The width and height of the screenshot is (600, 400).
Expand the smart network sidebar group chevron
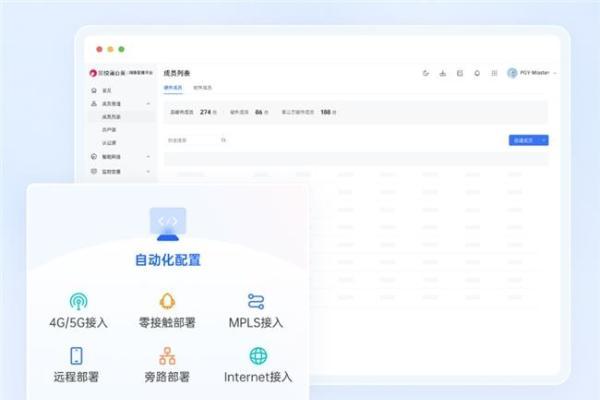pyautogui.click(x=148, y=157)
